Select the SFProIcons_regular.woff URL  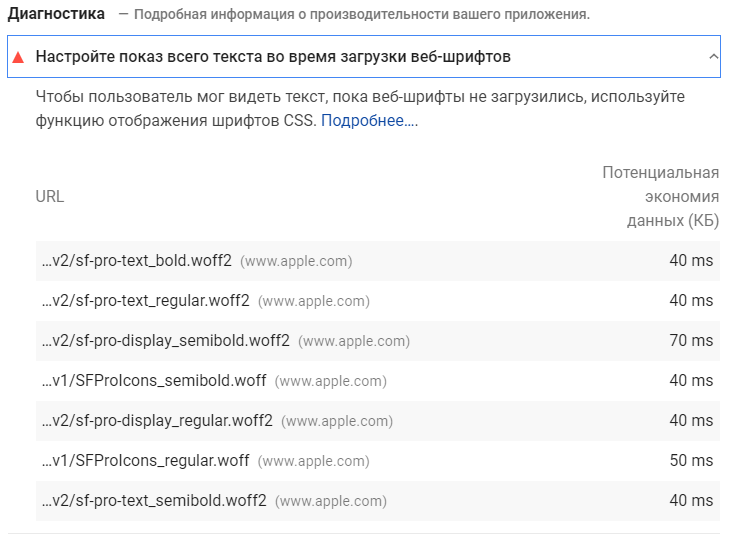pos(145,461)
